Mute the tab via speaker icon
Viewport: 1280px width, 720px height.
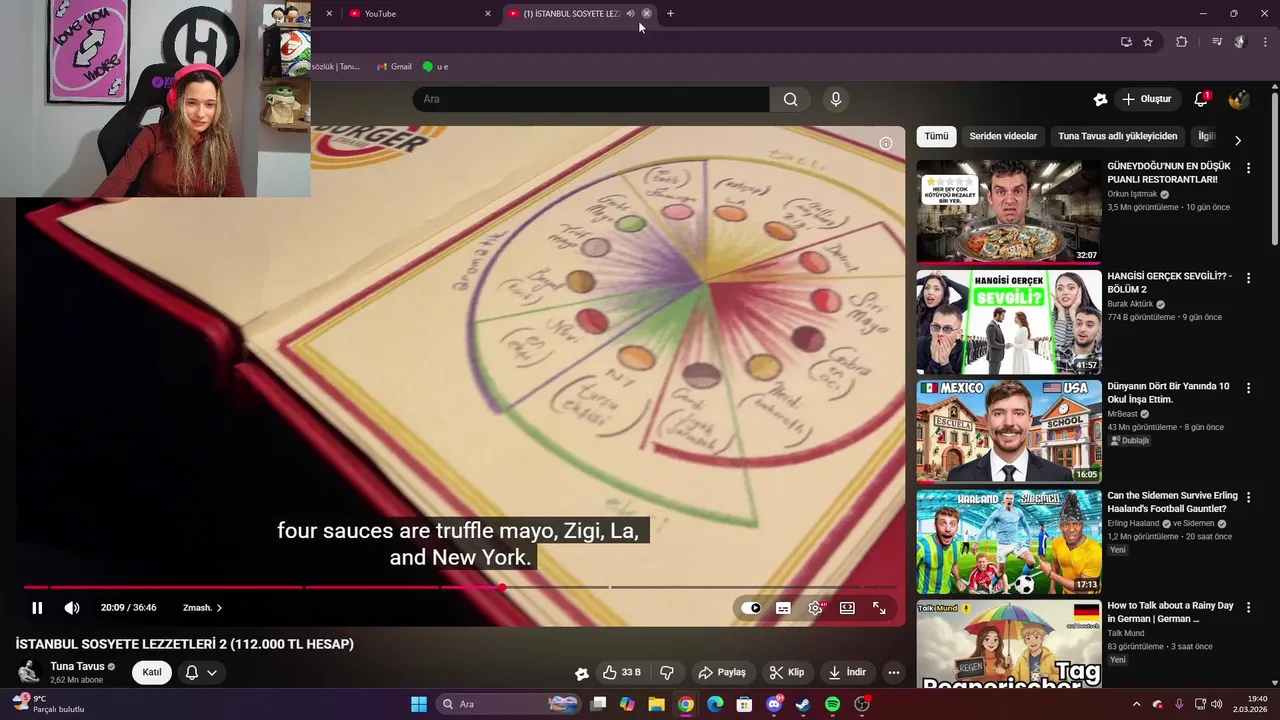pos(630,14)
